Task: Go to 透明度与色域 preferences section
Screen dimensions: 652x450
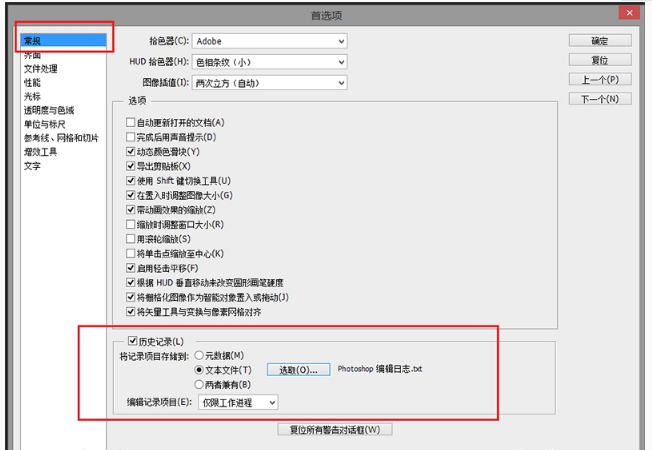Action: pyautogui.click(x=48, y=111)
